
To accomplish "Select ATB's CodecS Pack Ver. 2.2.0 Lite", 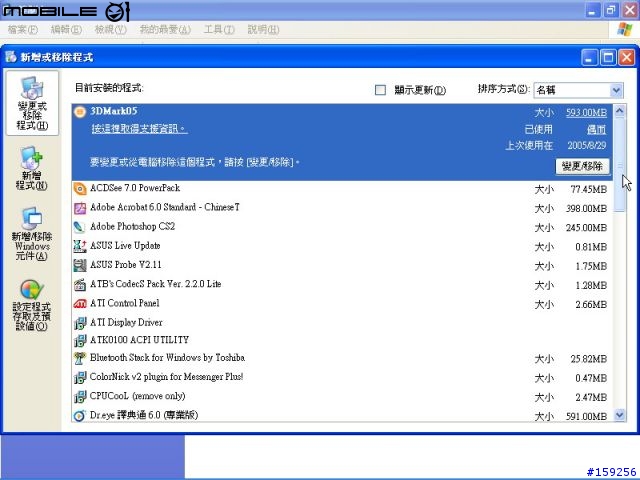I will (x=342, y=284).
